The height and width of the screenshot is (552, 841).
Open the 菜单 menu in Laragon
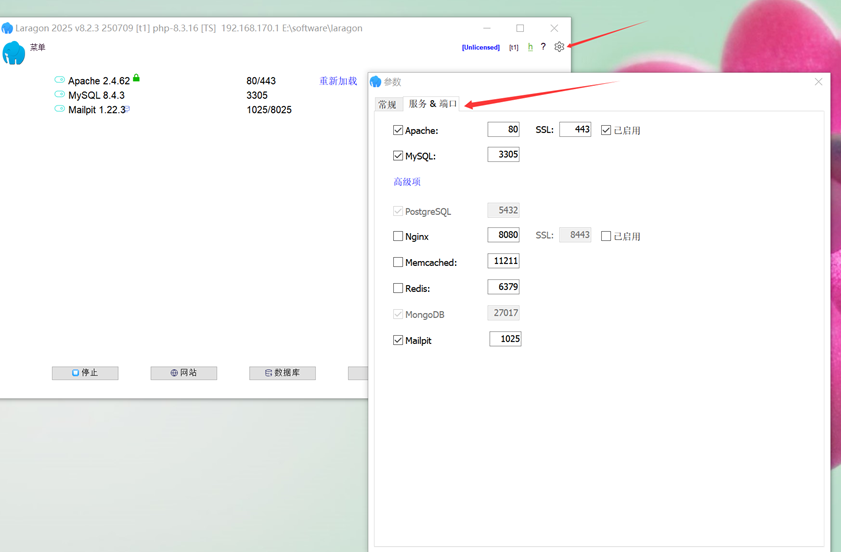pos(38,47)
